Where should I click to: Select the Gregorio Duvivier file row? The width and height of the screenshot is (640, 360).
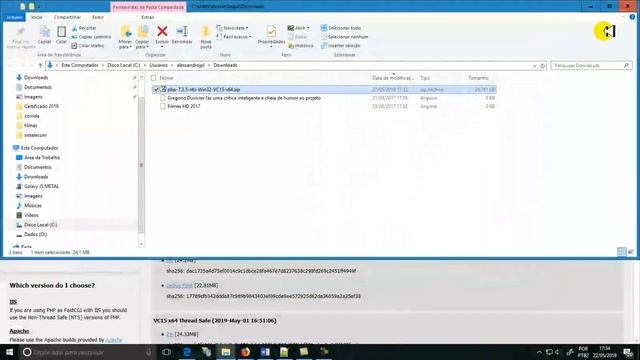point(324,98)
